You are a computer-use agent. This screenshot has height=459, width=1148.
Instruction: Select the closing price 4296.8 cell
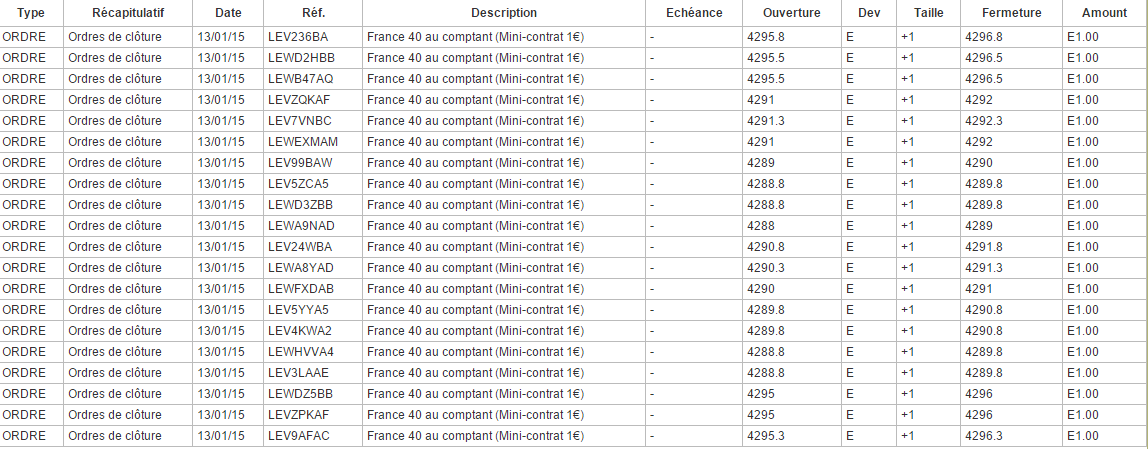coord(984,37)
